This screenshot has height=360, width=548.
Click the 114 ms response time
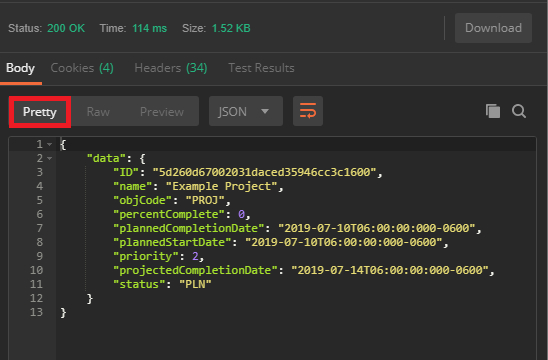[150, 28]
